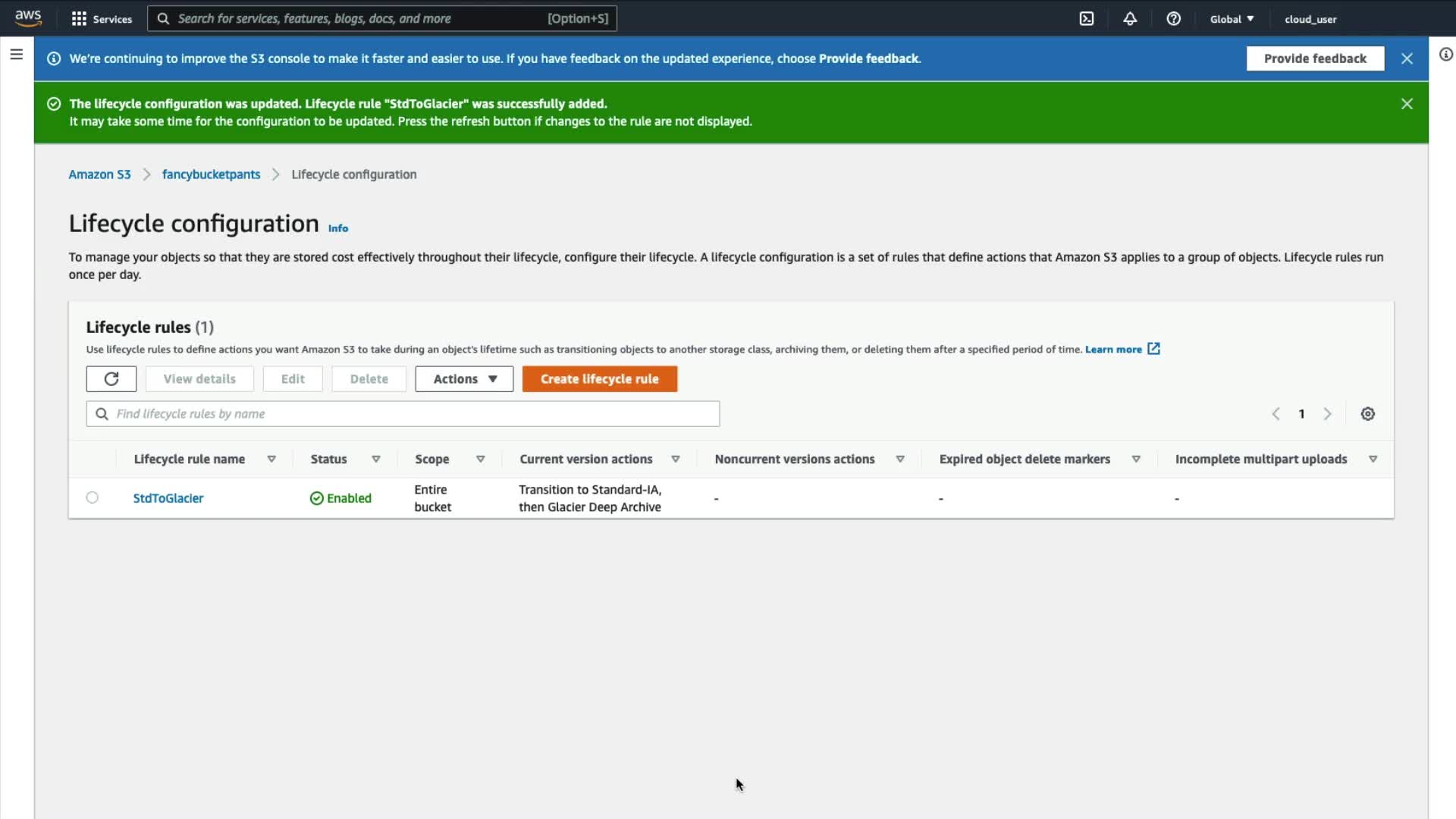Open the Global region dropdown
This screenshot has height=819, width=1456.
click(1232, 19)
